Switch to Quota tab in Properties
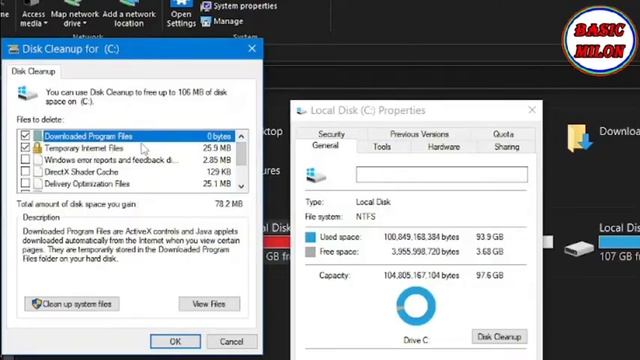This screenshot has height=360, width=640. click(503, 134)
